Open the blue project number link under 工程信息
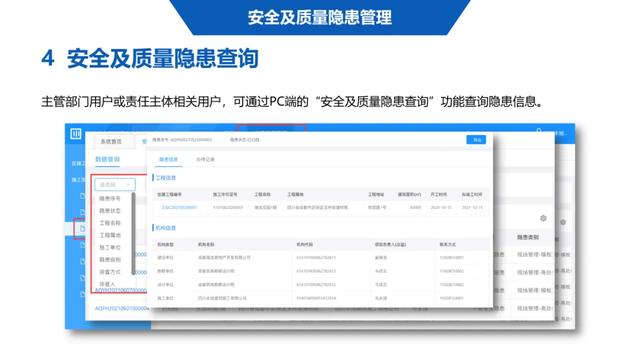Viewport: 640px width, 360px height. coord(179,207)
